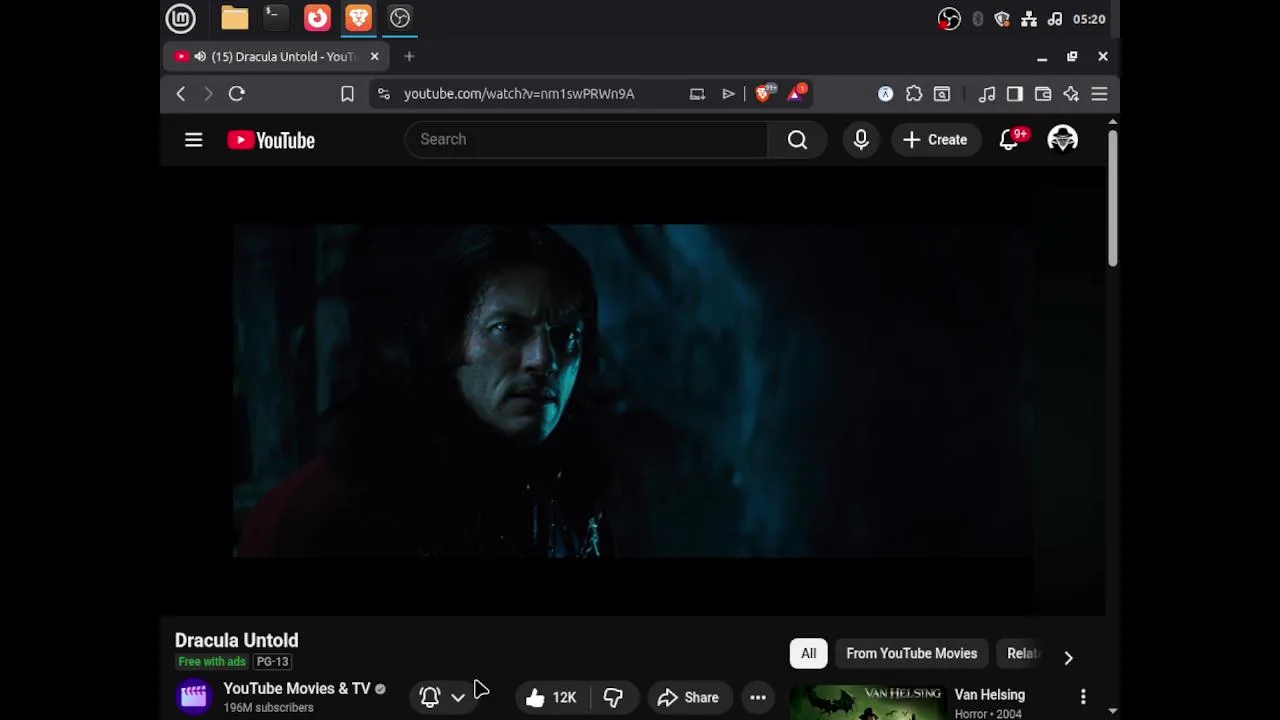Click the Brave playlist play icon in address bar
1280x720 pixels.
pos(728,94)
